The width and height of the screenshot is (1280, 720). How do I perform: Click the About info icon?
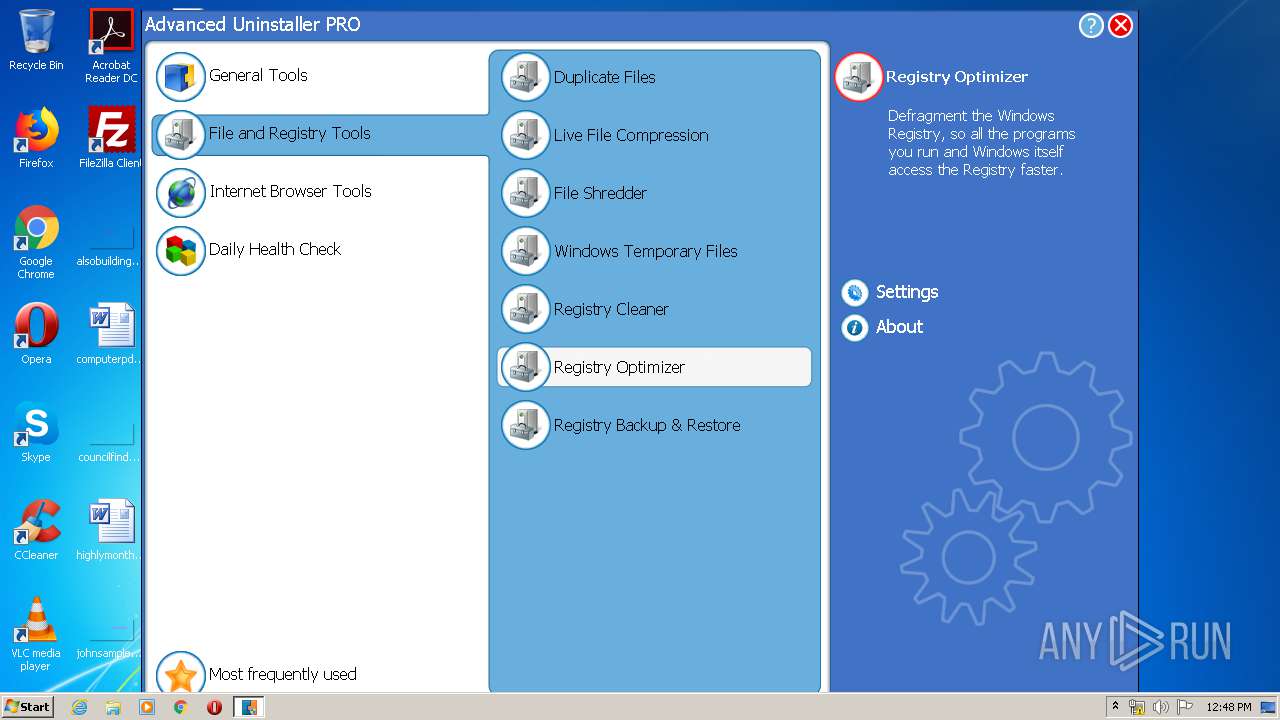tap(854, 327)
